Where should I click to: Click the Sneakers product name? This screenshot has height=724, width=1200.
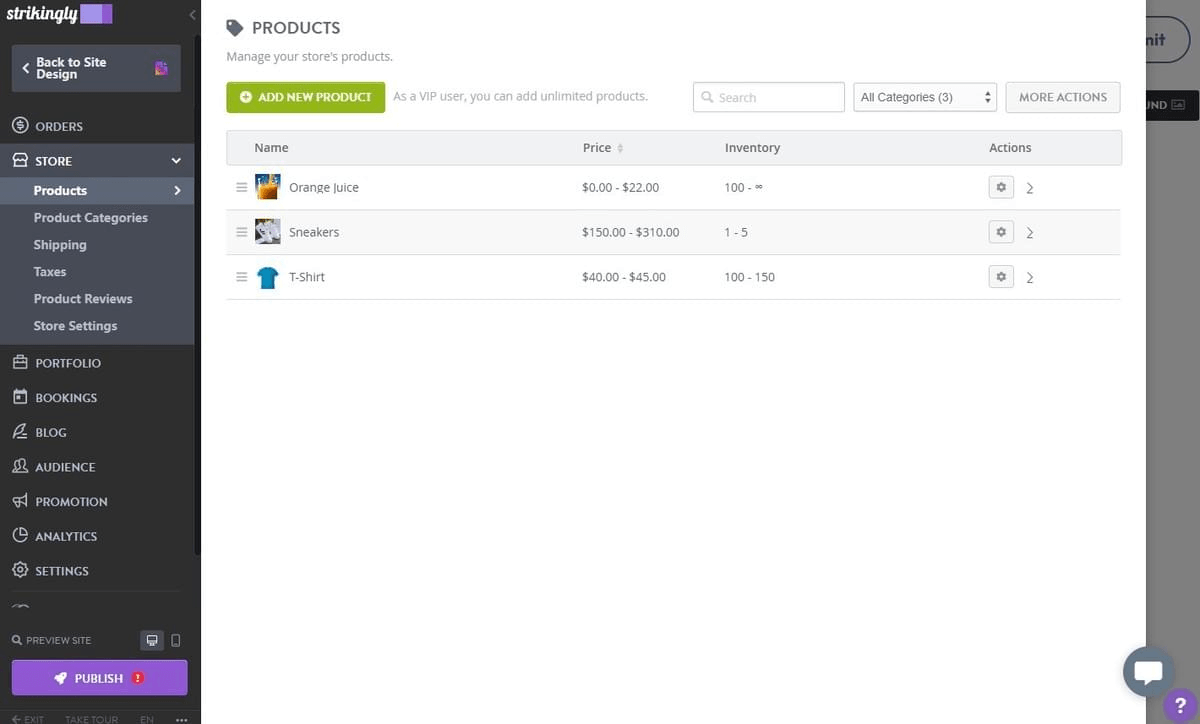314,232
